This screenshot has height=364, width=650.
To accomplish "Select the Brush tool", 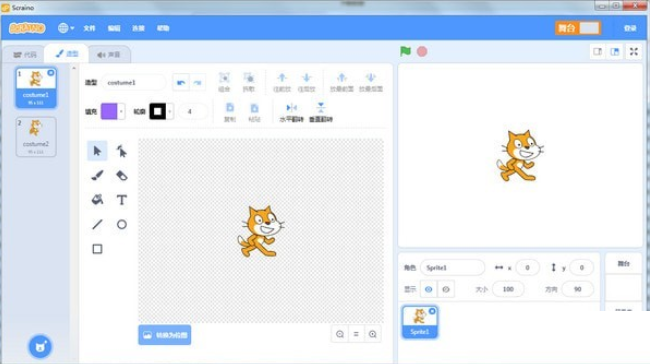I will [97, 175].
